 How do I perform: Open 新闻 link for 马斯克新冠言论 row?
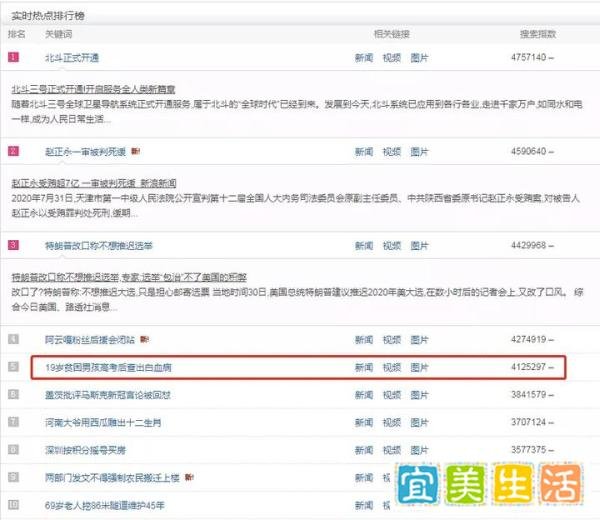(364, 395)
